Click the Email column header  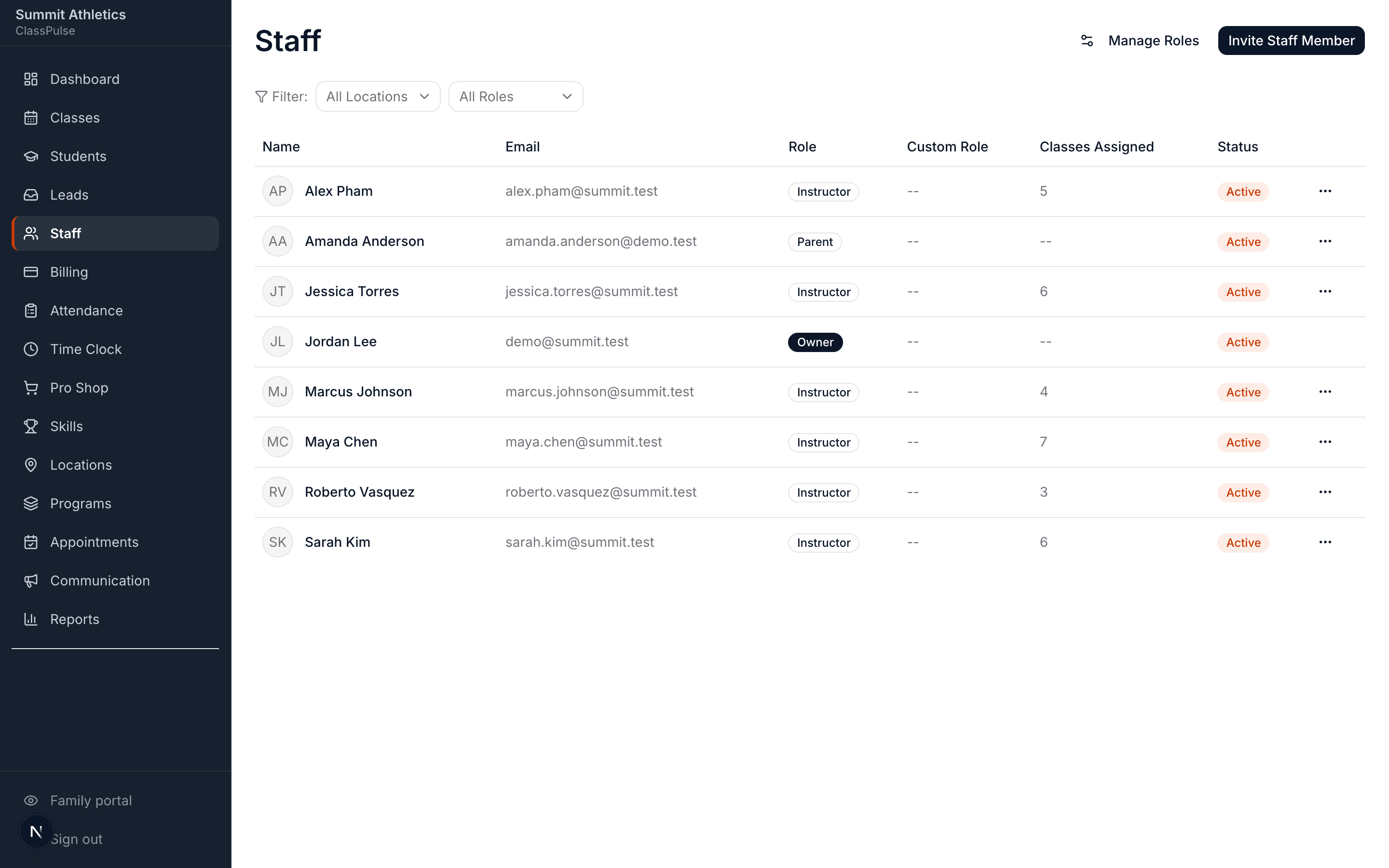coord(522,147)
